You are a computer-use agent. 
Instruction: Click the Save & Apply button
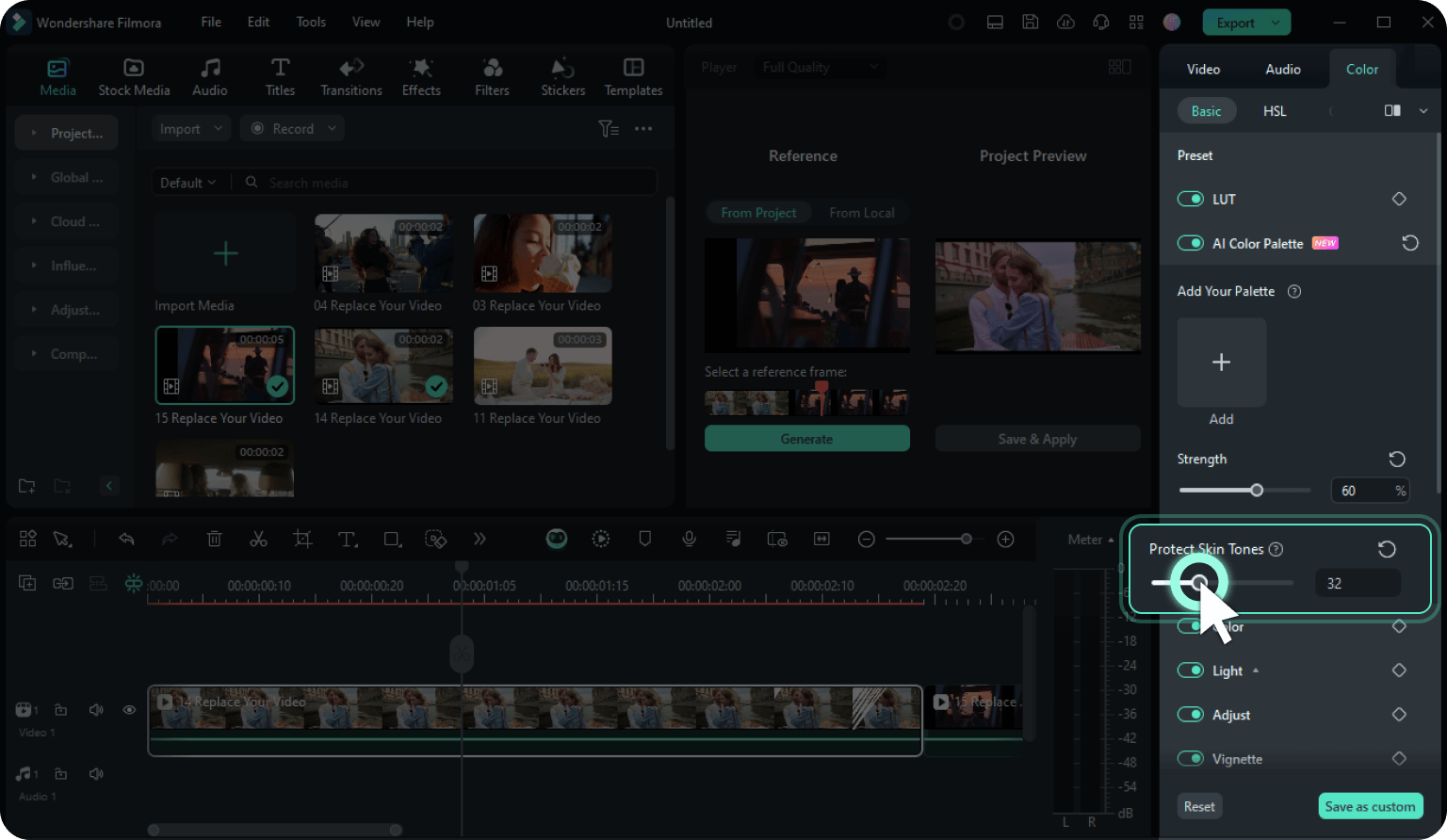click(x=1037, y=439)
